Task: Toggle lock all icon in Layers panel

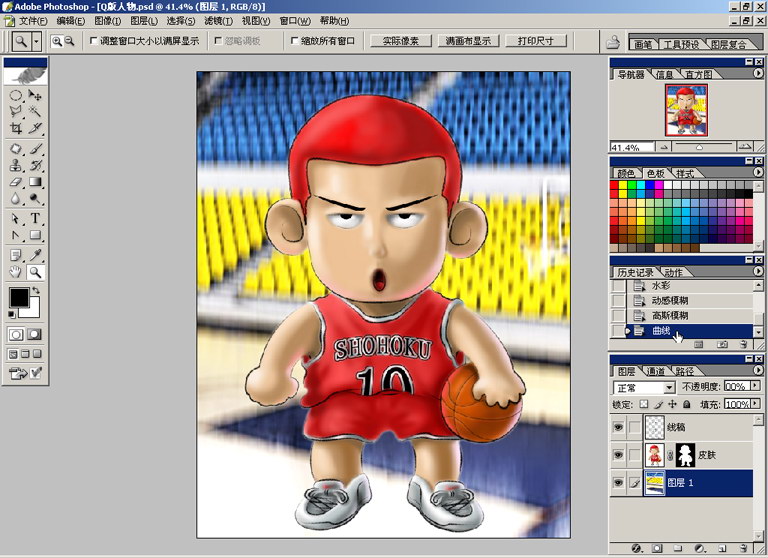Action: 687,404
